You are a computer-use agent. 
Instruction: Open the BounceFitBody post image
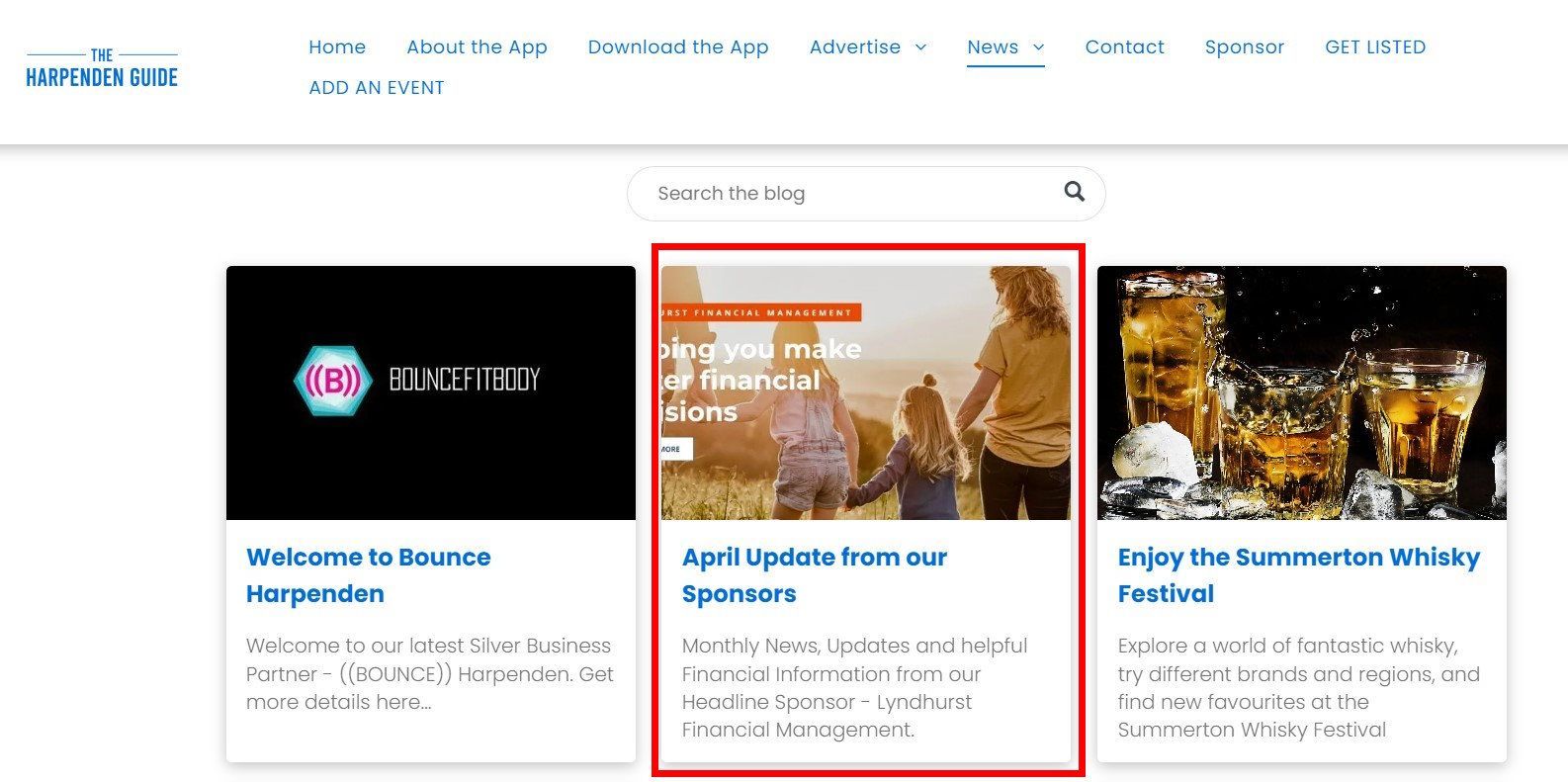click(x=431, y=392)
